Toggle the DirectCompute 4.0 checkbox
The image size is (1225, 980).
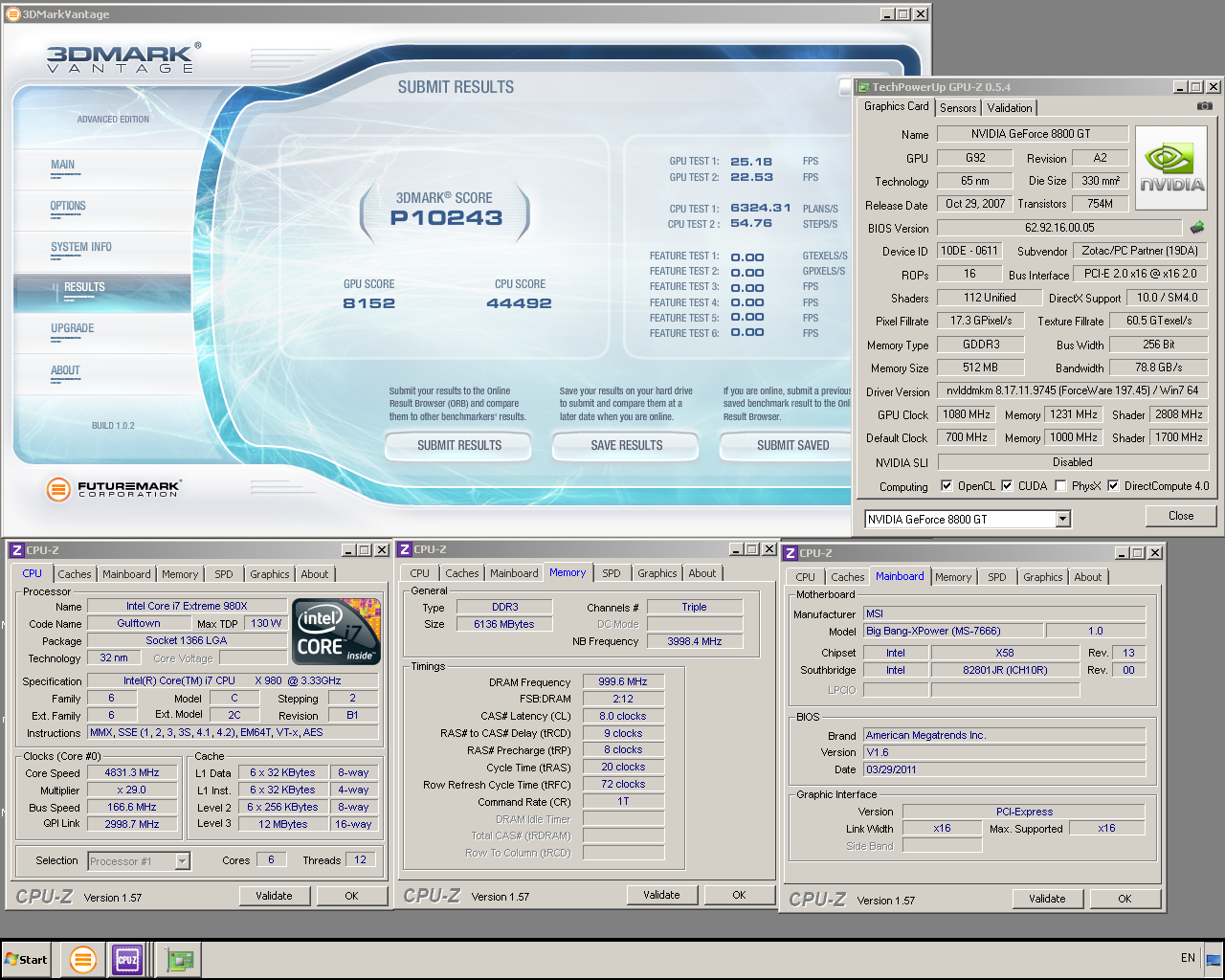1113,486
